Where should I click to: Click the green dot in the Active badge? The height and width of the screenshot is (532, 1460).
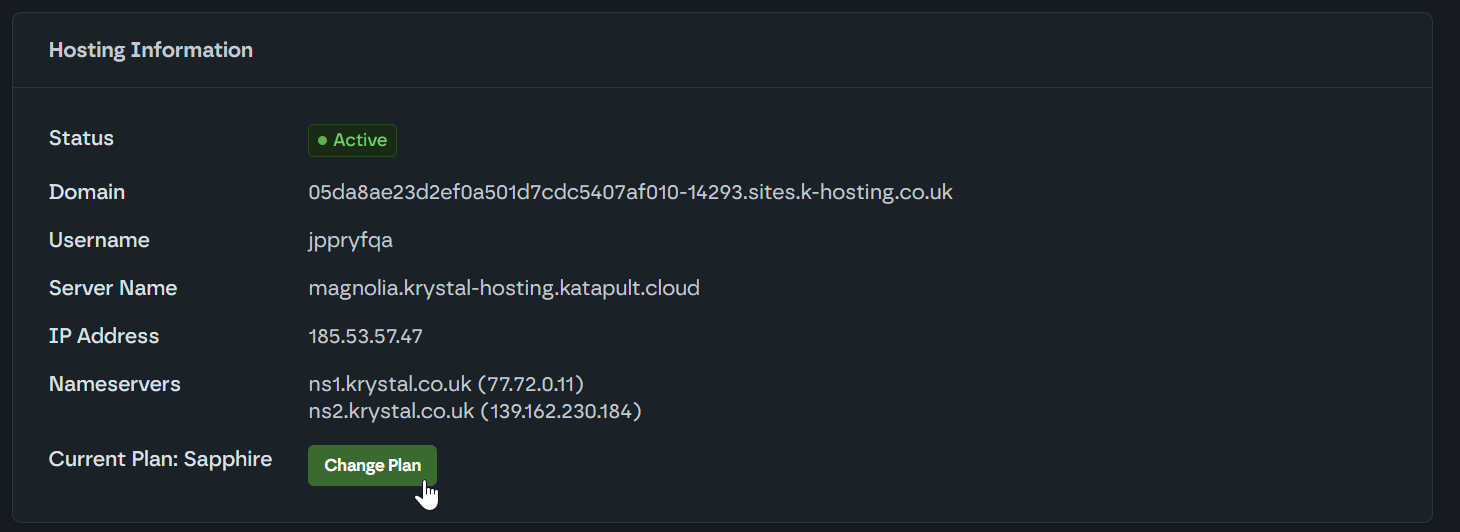[x=322, y=141]
